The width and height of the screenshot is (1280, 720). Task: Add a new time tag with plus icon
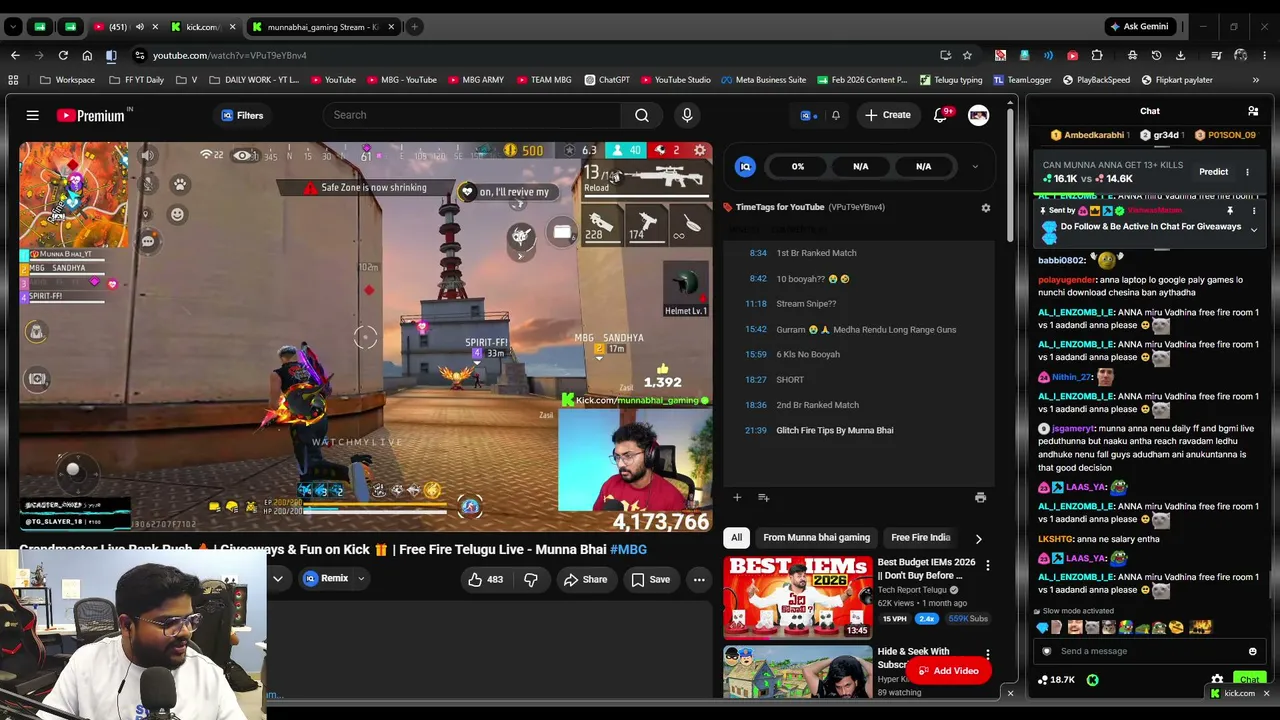[x=737, y=497]
